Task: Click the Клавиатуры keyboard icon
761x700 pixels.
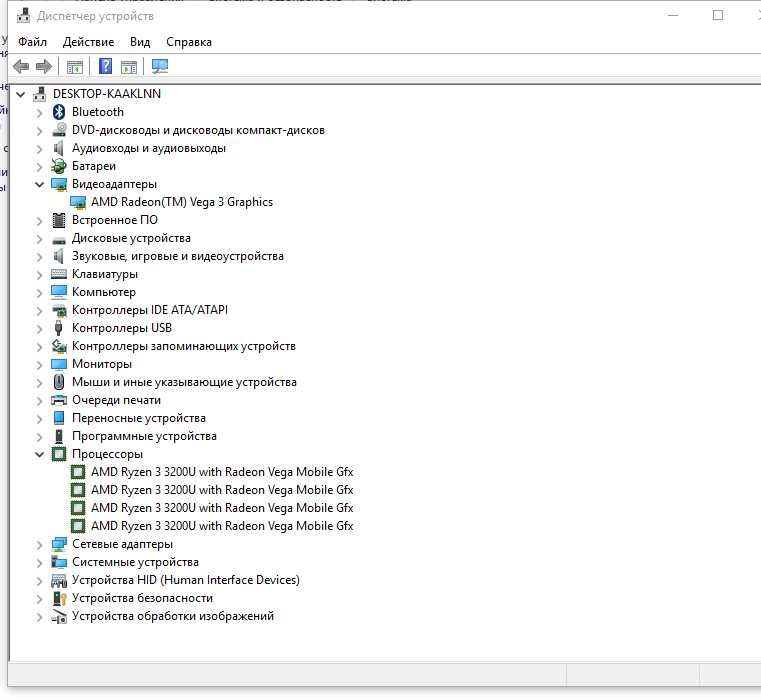Action: (59, 274)
